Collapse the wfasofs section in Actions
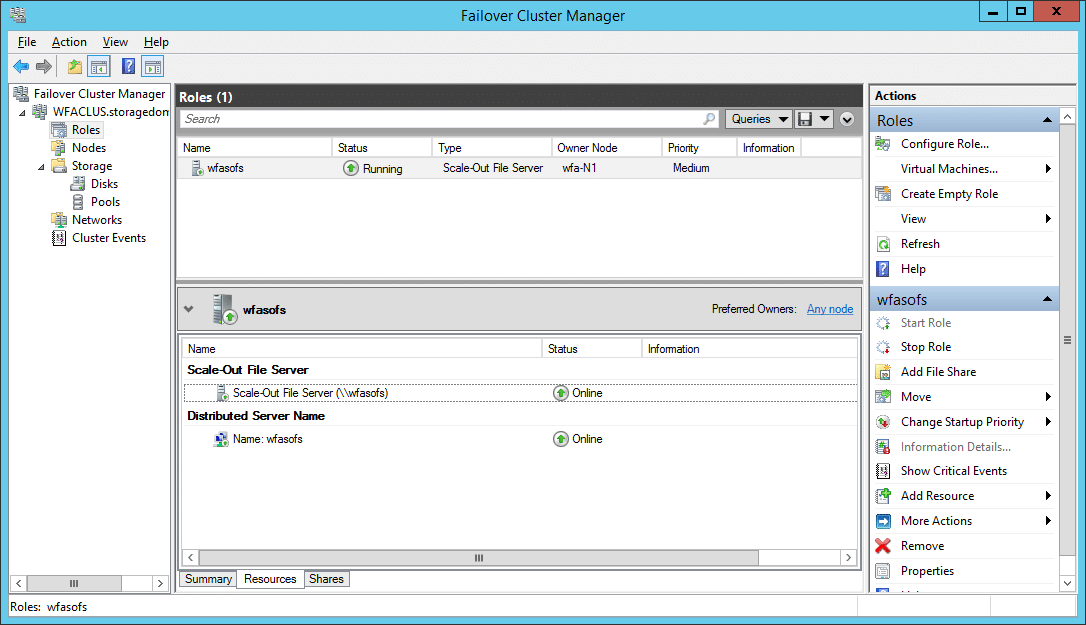1086x625 pixels. 1047,299
